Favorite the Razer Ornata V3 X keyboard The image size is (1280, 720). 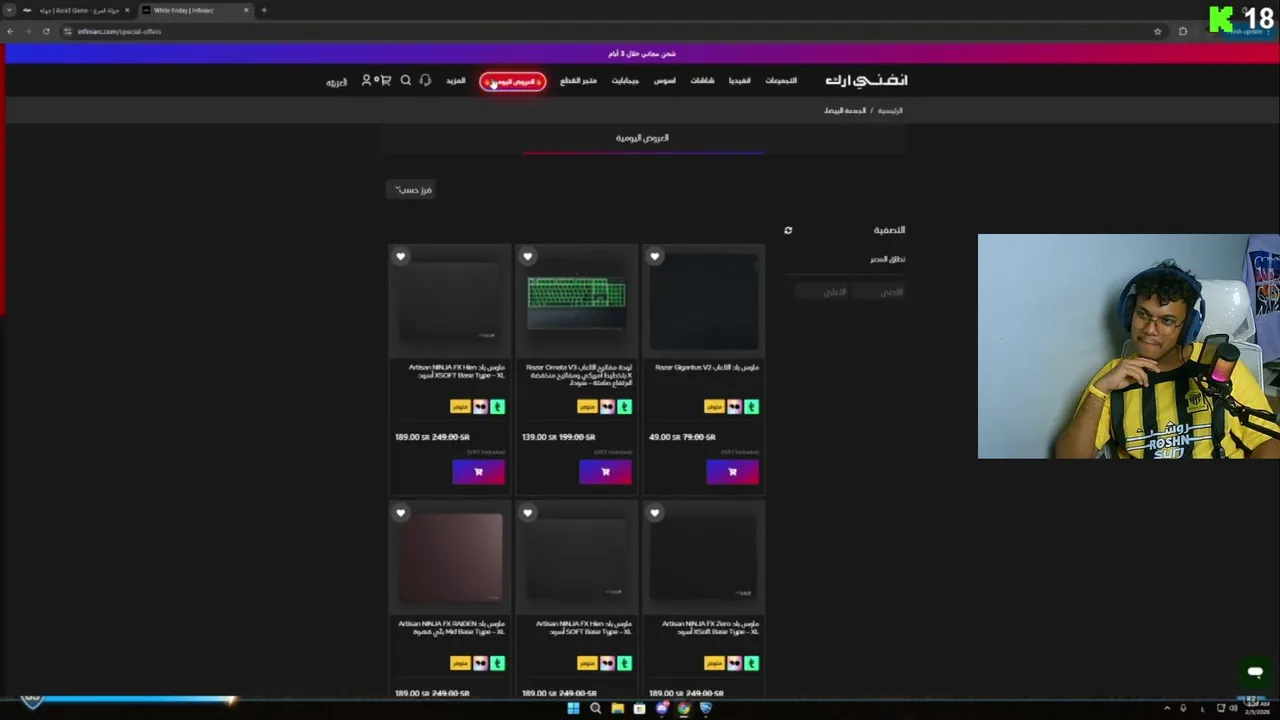528,257
